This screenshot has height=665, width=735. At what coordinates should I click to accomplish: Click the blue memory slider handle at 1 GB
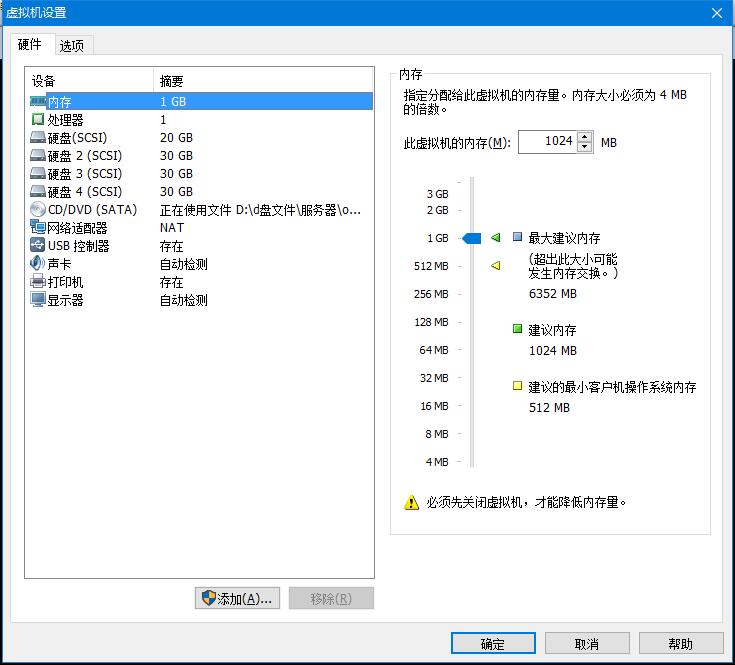[x=472, y=238]
